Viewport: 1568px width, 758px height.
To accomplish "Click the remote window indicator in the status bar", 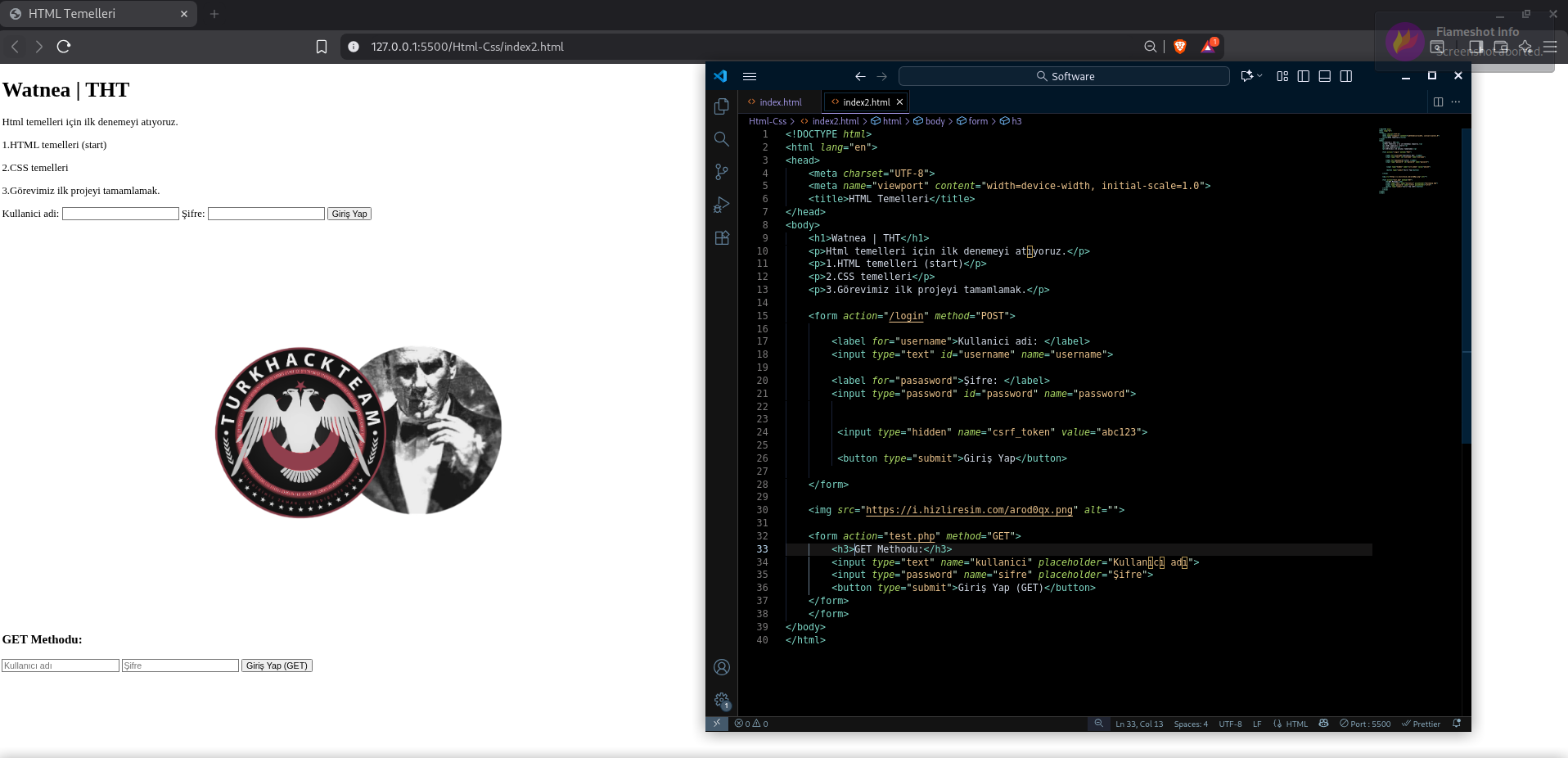I will click(x=717, y=724).
